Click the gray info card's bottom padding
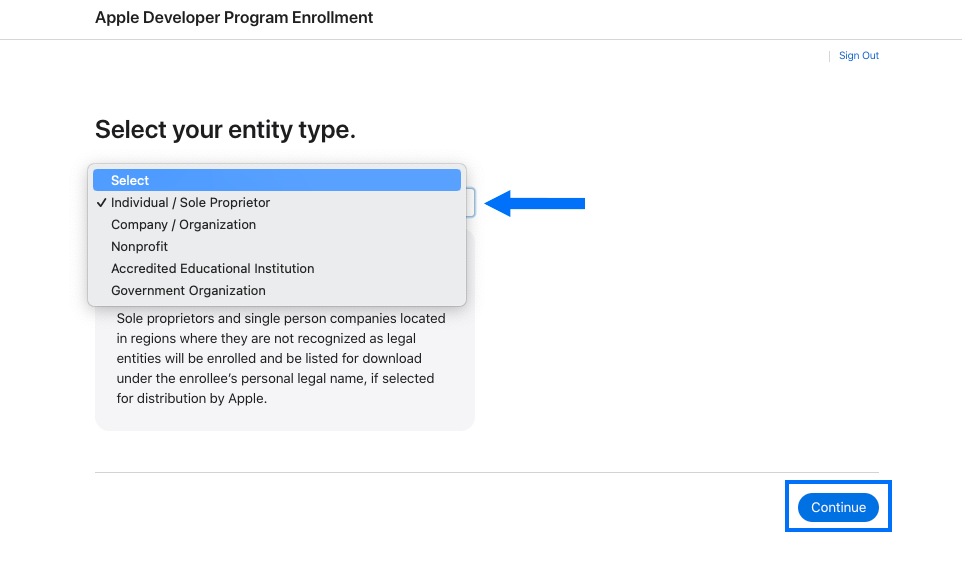Screen dimensions: 962x580 [285, 419]
